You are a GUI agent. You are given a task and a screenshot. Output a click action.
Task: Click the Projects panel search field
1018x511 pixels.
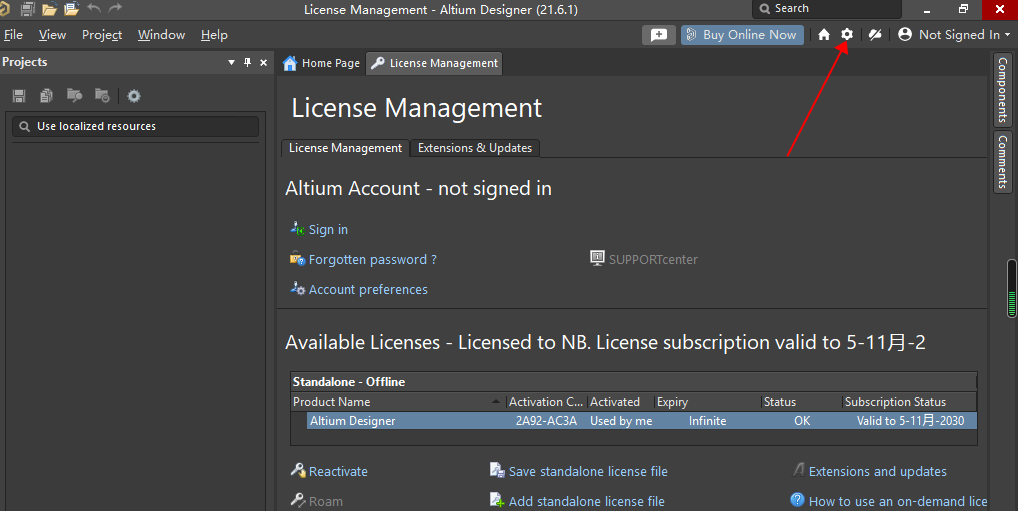(135, 127)
